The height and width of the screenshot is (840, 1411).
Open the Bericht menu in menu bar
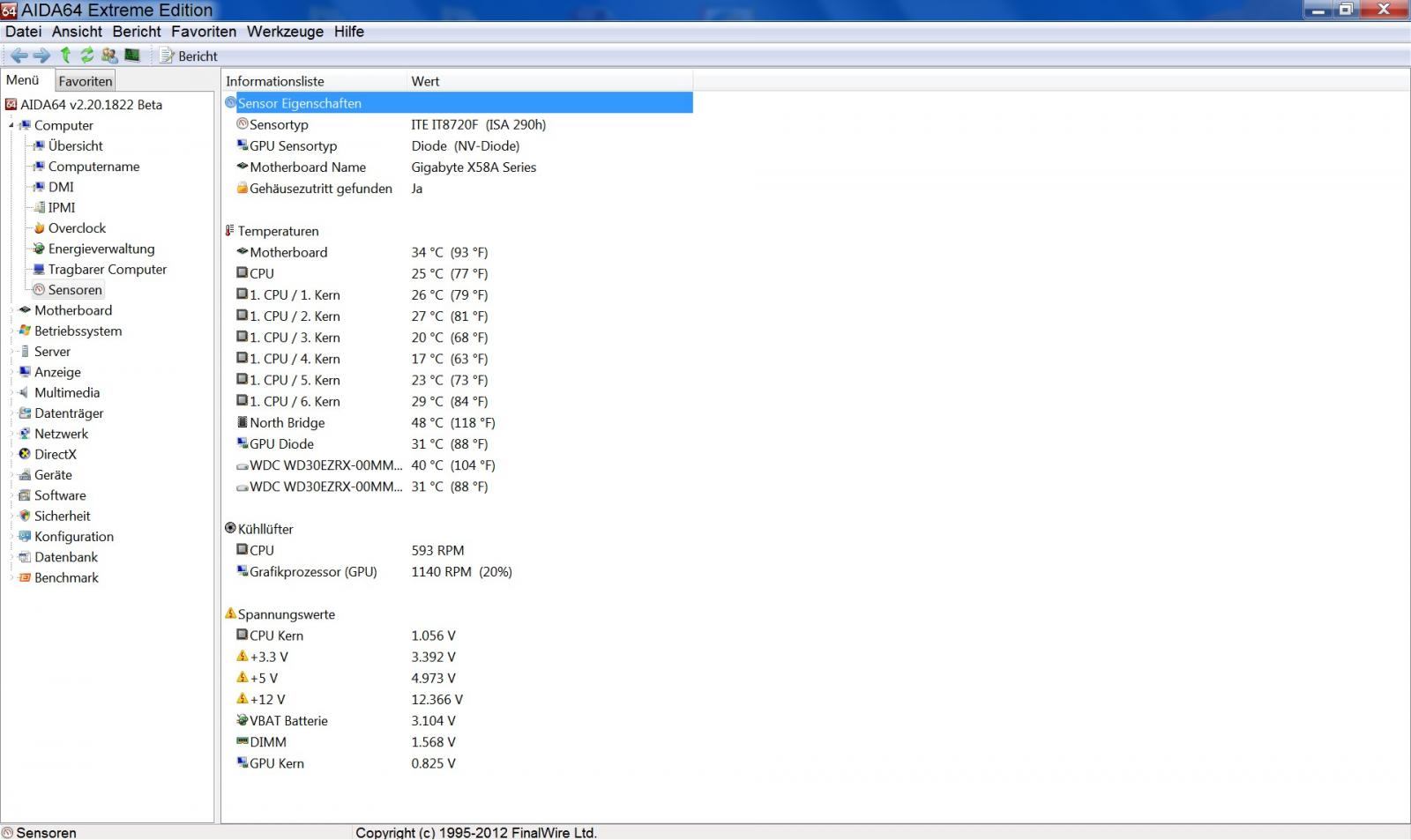137,32
